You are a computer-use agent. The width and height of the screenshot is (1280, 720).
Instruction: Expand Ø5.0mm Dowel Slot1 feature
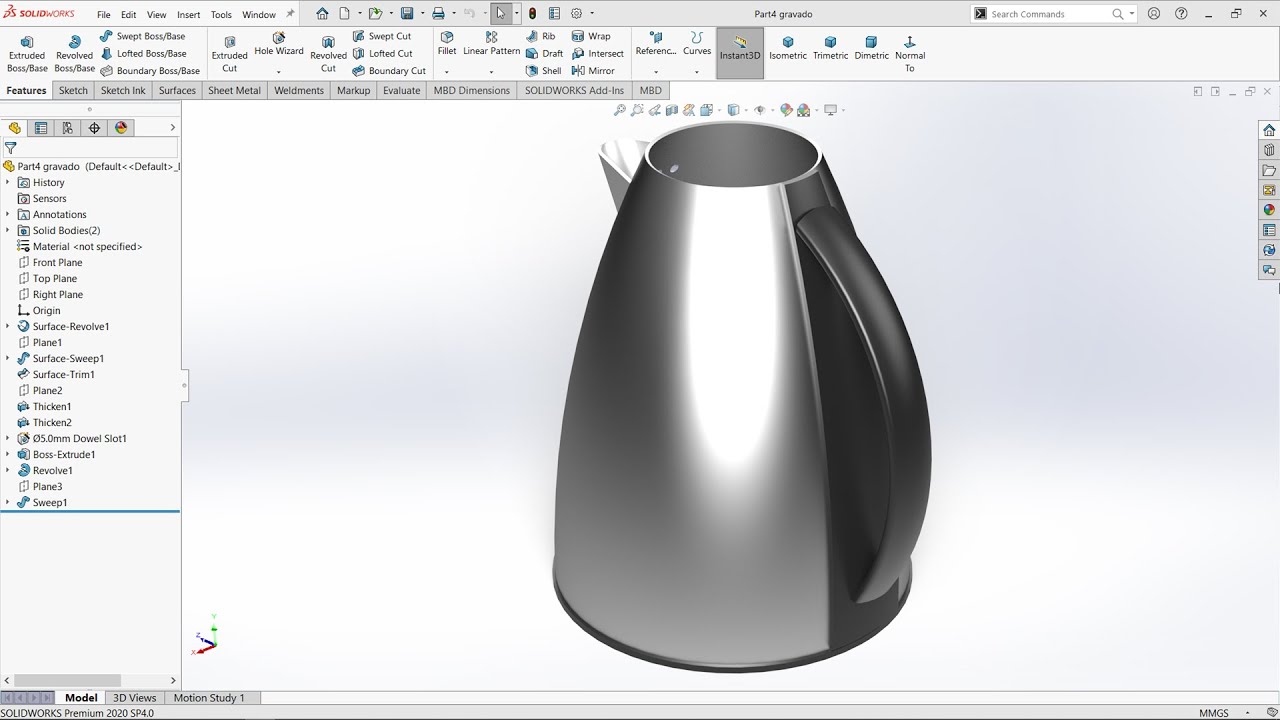click(x=8, y=438)
